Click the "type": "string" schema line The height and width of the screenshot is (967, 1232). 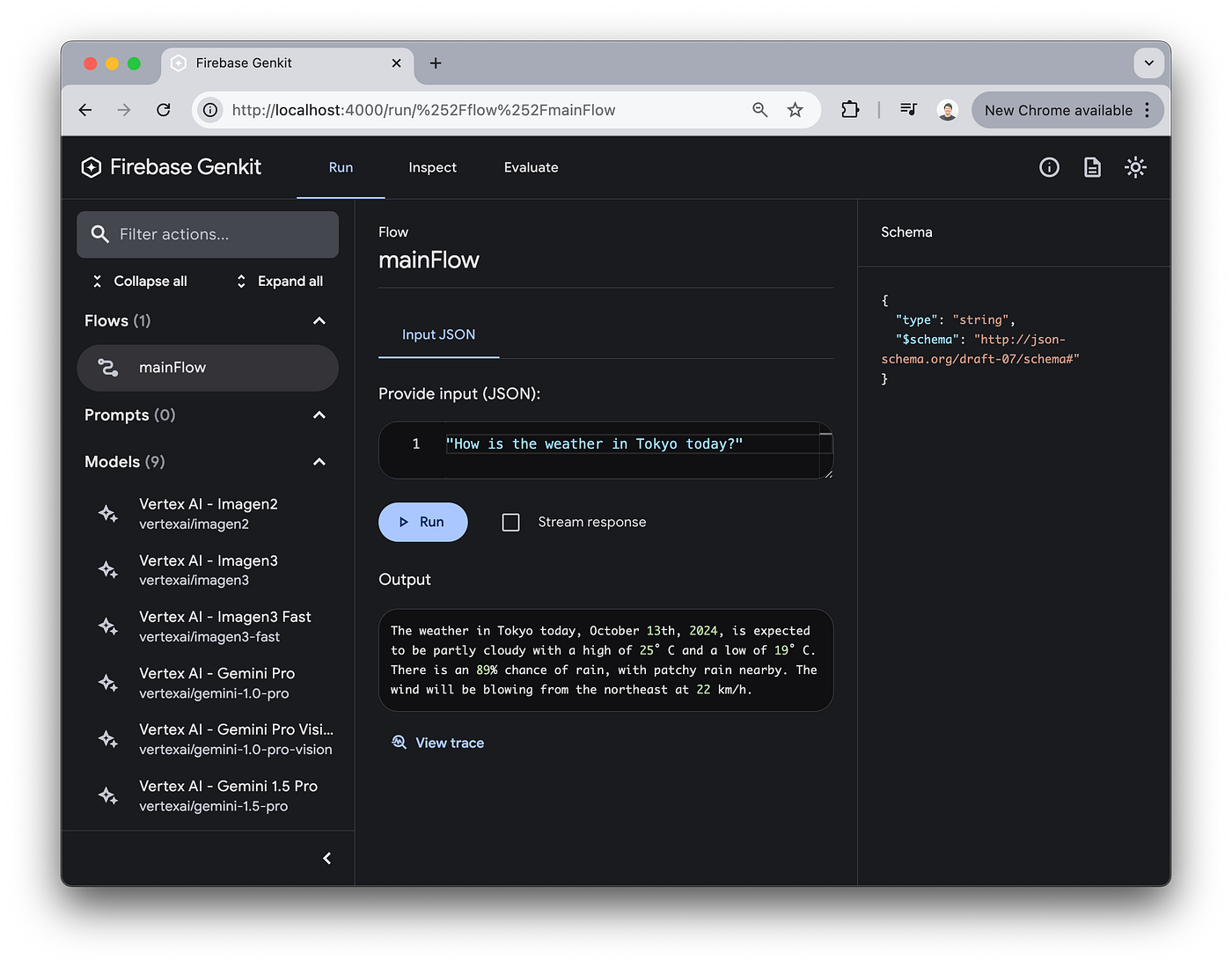pos(955,320)
